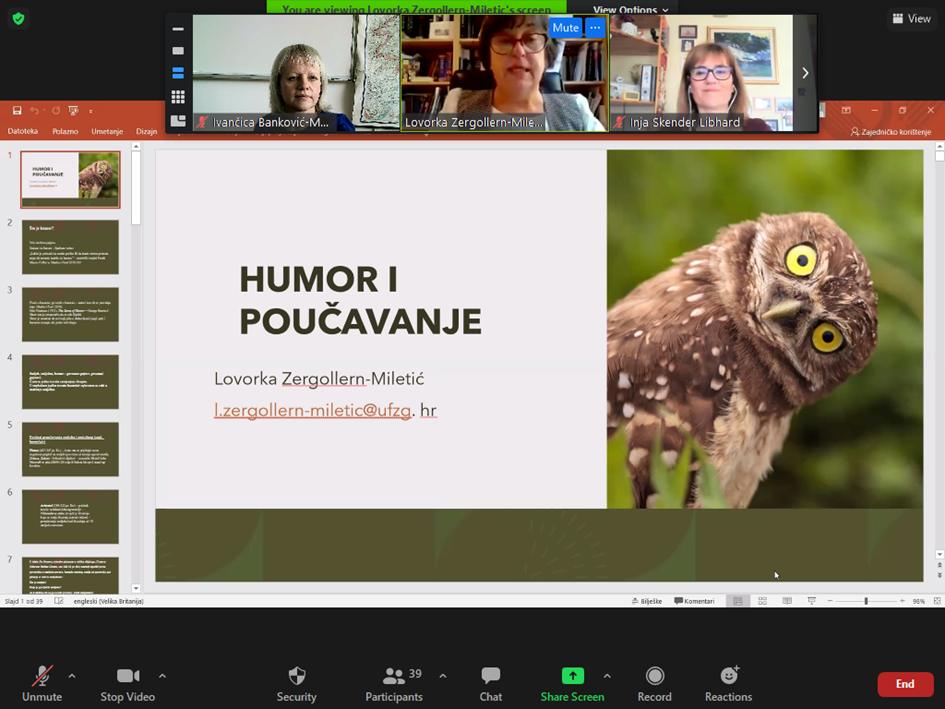This screenshot has height=709, width=945.
Task: Toggle the Participants panel
Action: pos(394,684)
